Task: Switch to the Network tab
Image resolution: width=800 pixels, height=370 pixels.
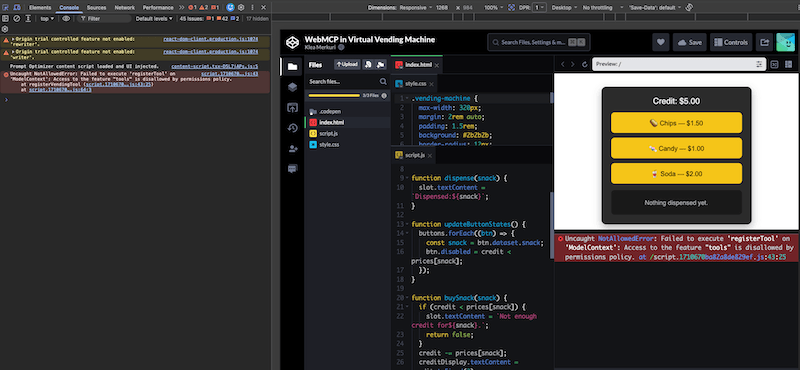Action: (124, 8)
